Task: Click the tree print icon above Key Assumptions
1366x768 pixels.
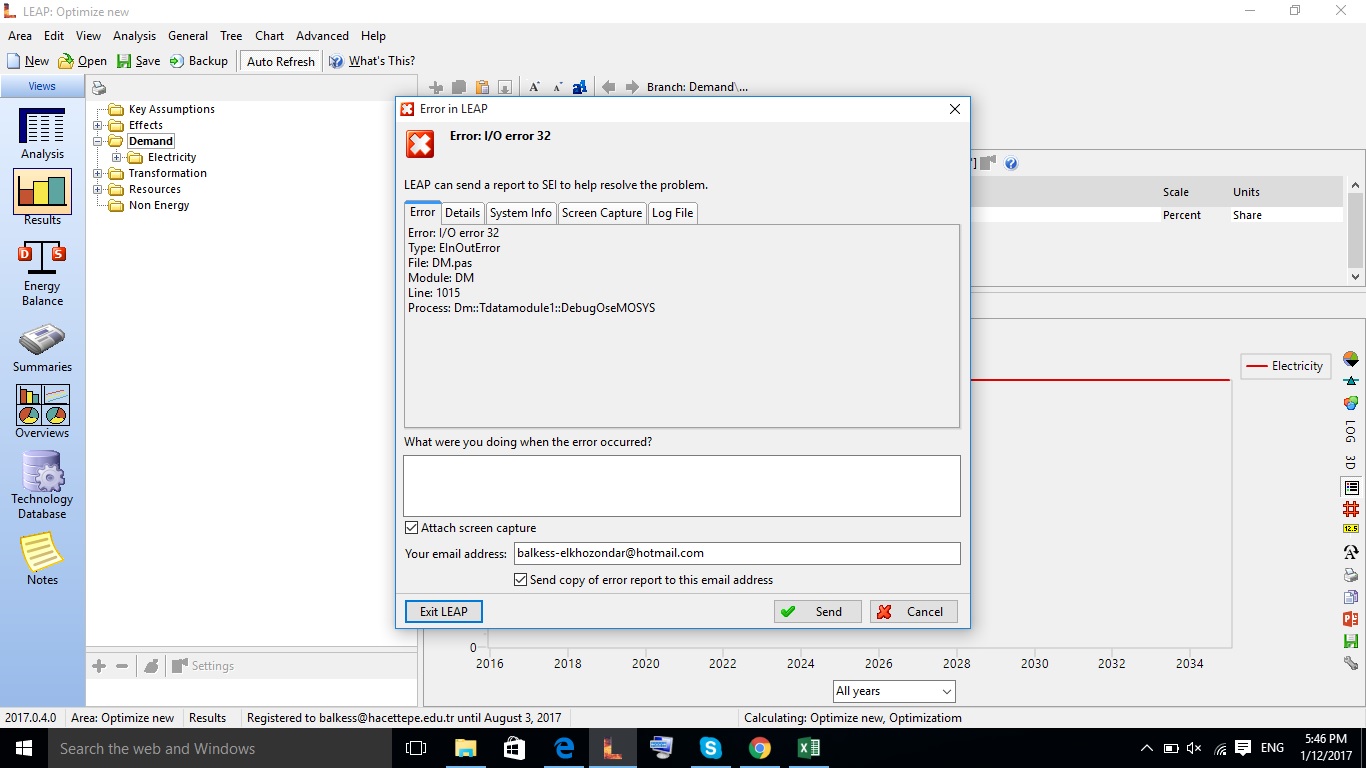Action: pos(99,89)
